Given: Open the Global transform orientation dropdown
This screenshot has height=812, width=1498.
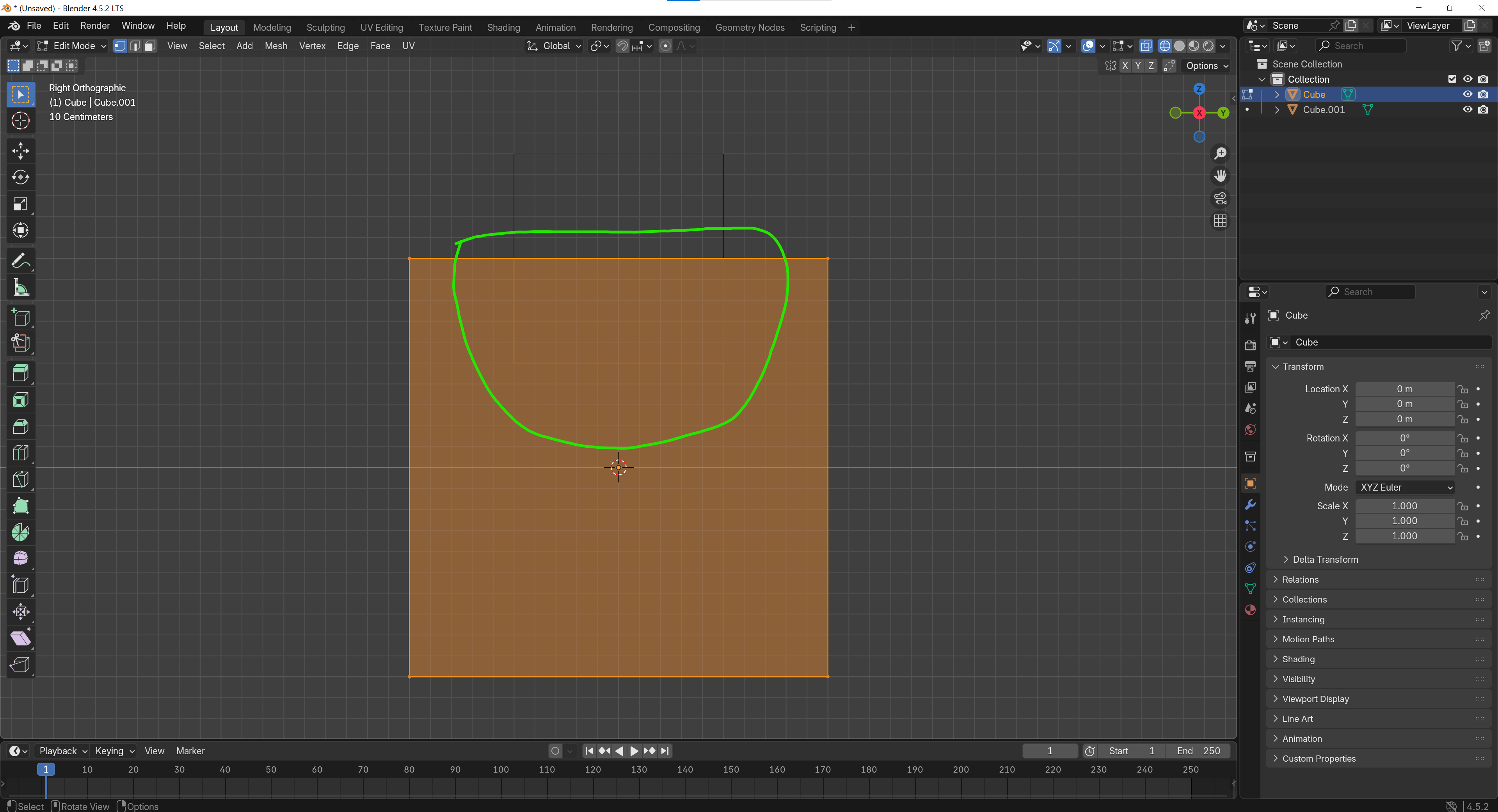Looking at the screenshot, I should [554, 46].
